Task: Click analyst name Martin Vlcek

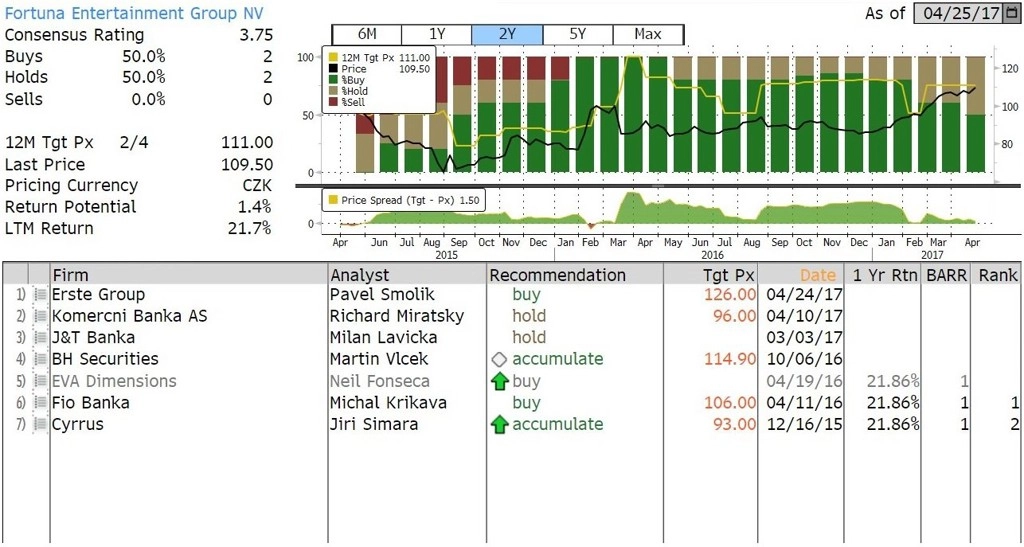Action: coord(381,360)
